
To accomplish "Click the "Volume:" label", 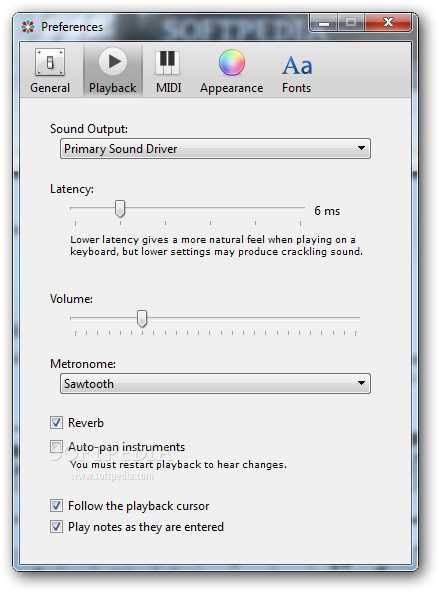I will [71, 299].
